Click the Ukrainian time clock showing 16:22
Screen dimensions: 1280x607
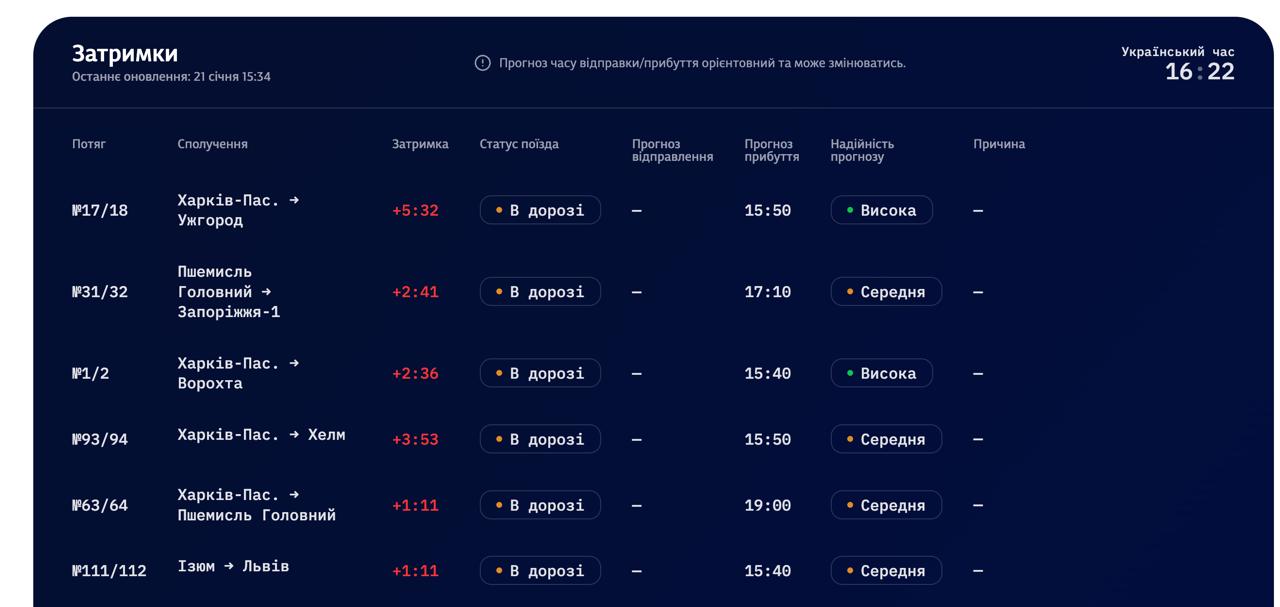click(x=1199, y=71)
